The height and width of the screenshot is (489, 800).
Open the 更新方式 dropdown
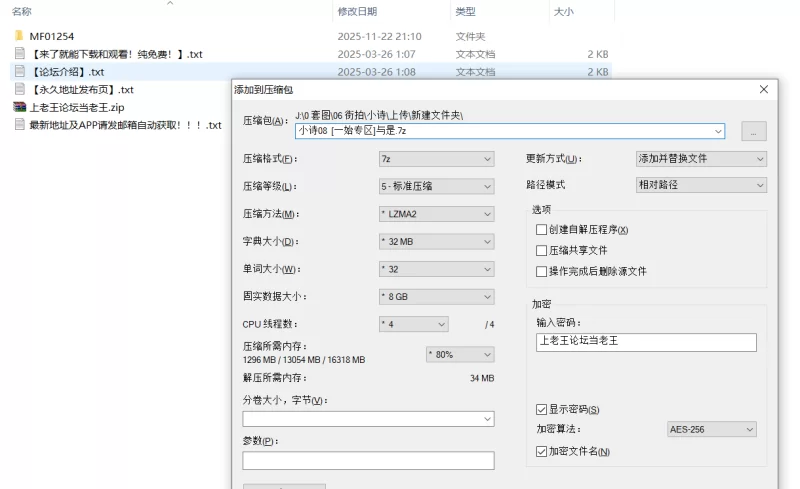701,159
